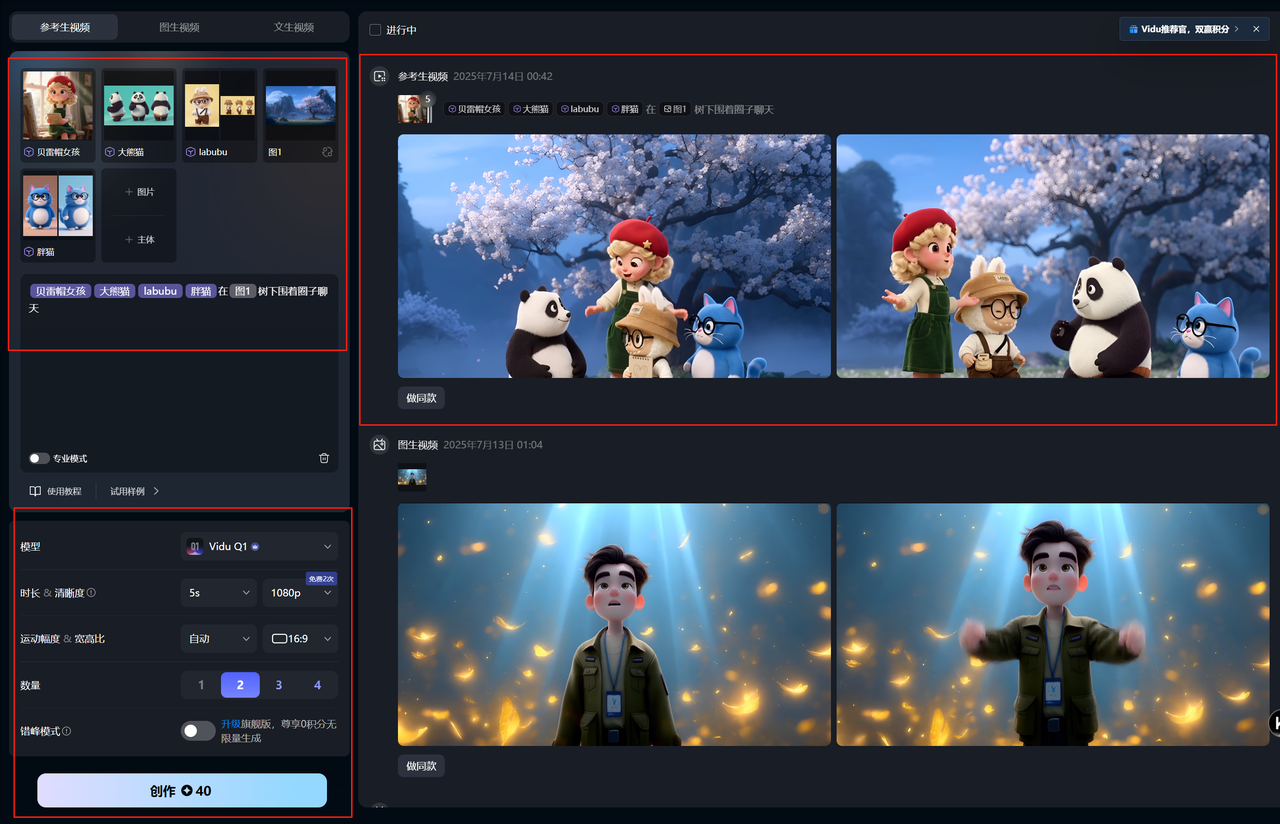Click the 贝雷帽女孩 tag in the prompt

point(60,291)
